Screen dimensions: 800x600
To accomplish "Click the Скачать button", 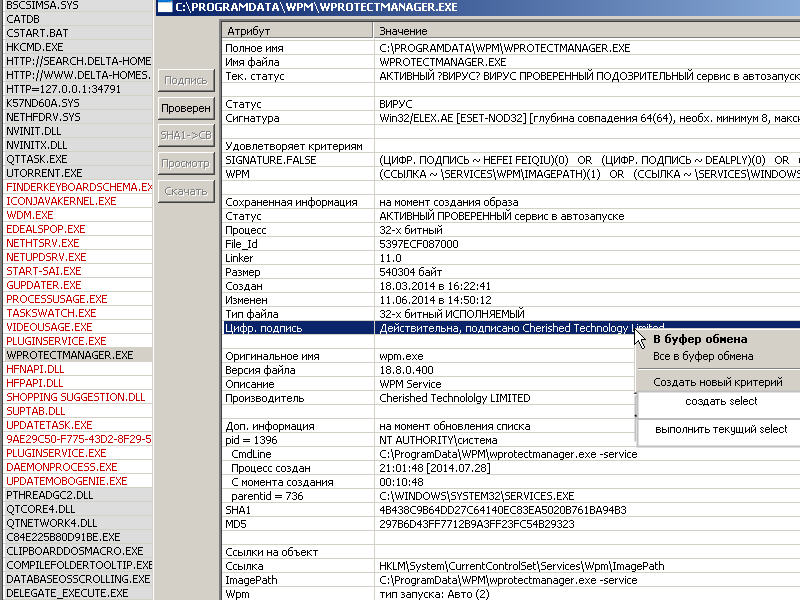I will 186,191.
